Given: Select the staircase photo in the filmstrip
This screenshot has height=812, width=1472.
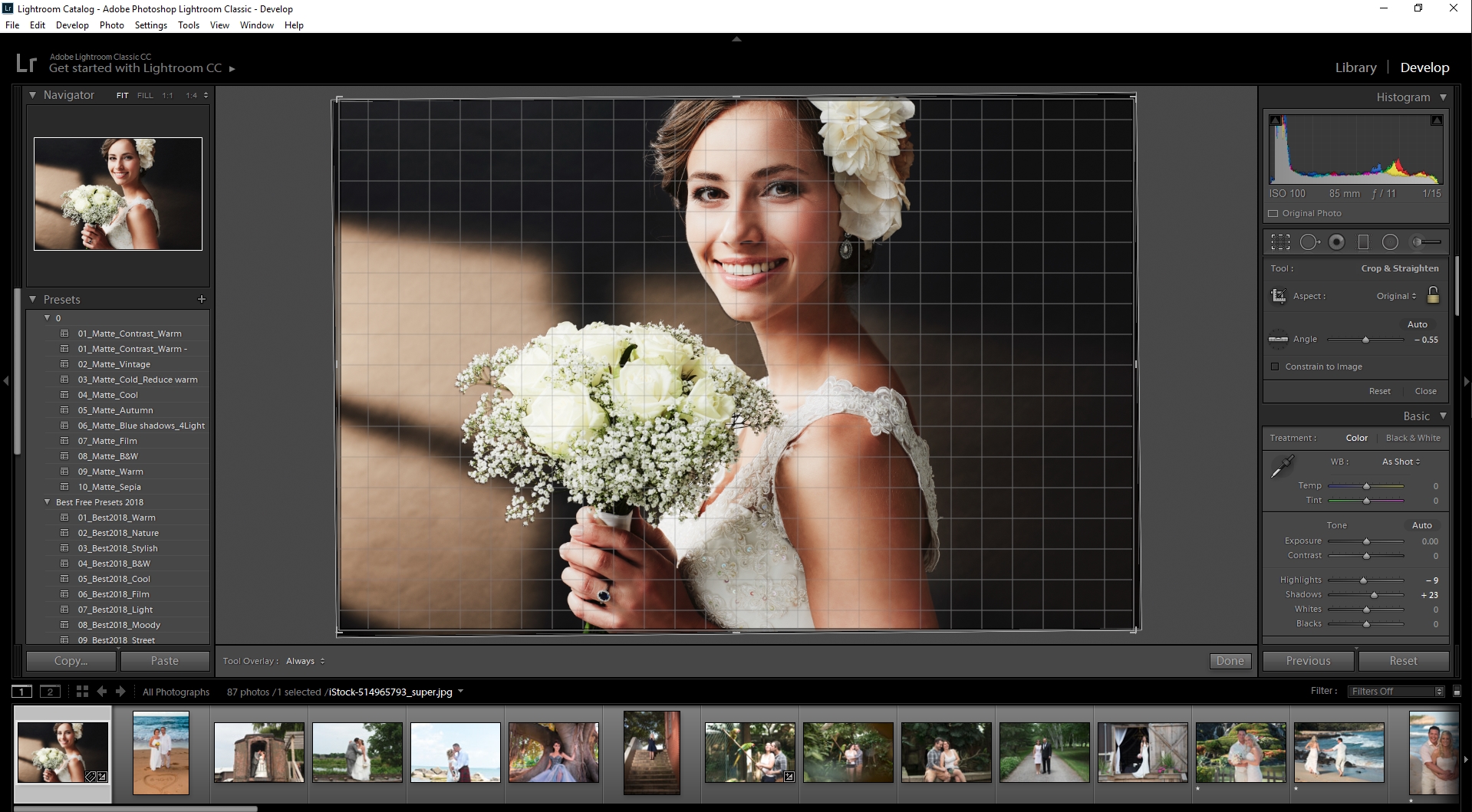Looking at the screenshot, I should coord(651,752).
